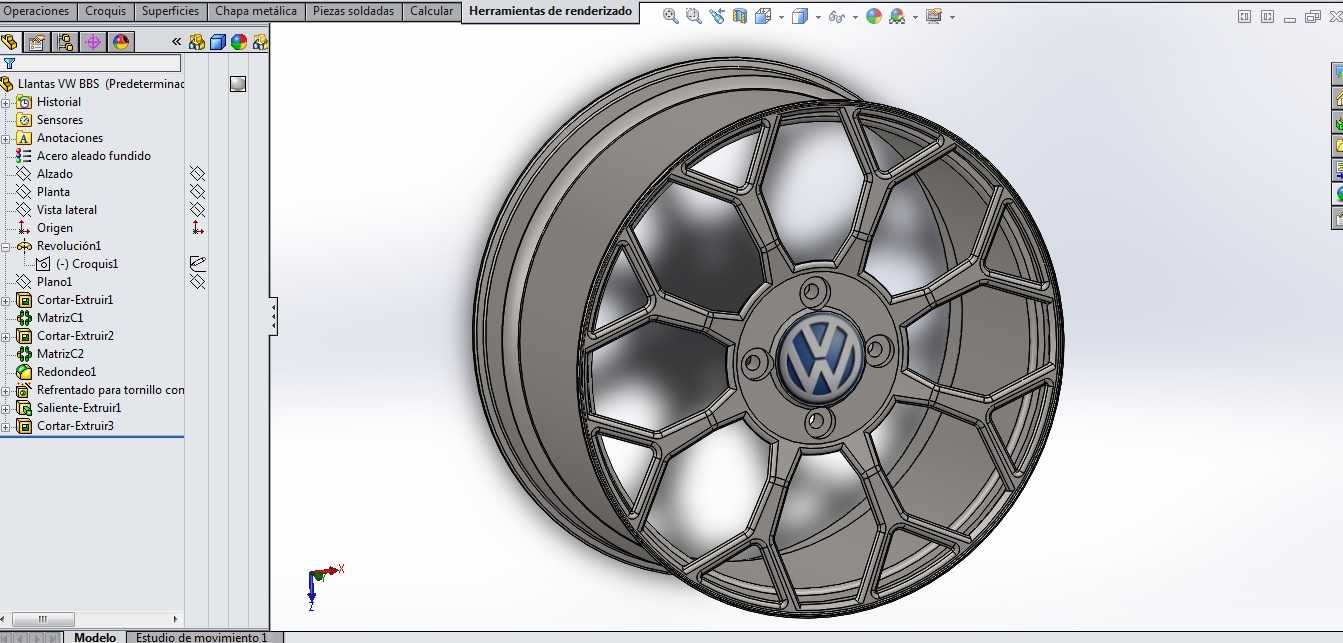Toggle visibility of Vista lateral plane
The height and width of the screenshot is (643, 1343).
point(197,210)
